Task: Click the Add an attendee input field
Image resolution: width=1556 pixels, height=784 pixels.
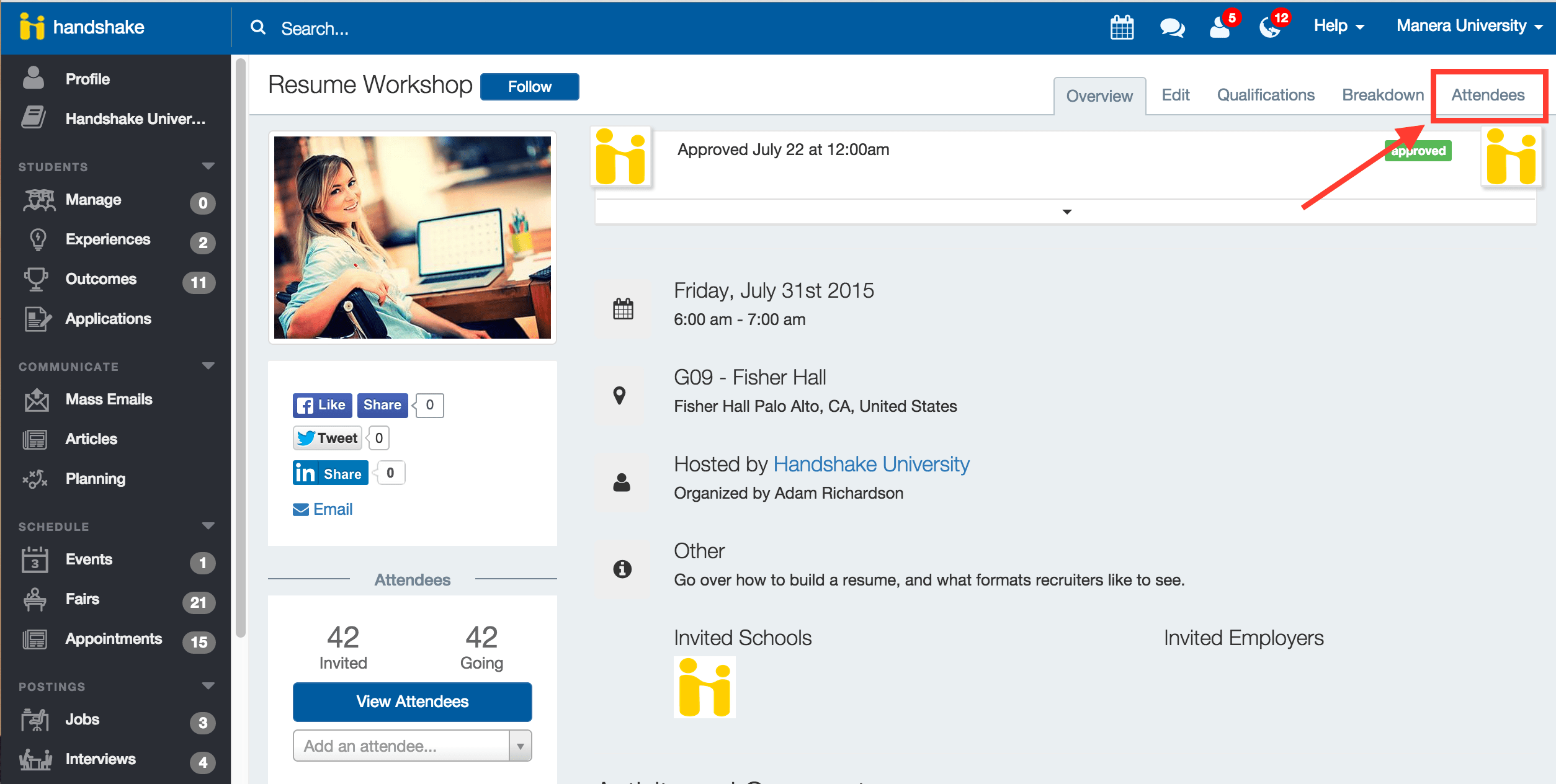Action: pyautogui.click(x=401, y=746)
